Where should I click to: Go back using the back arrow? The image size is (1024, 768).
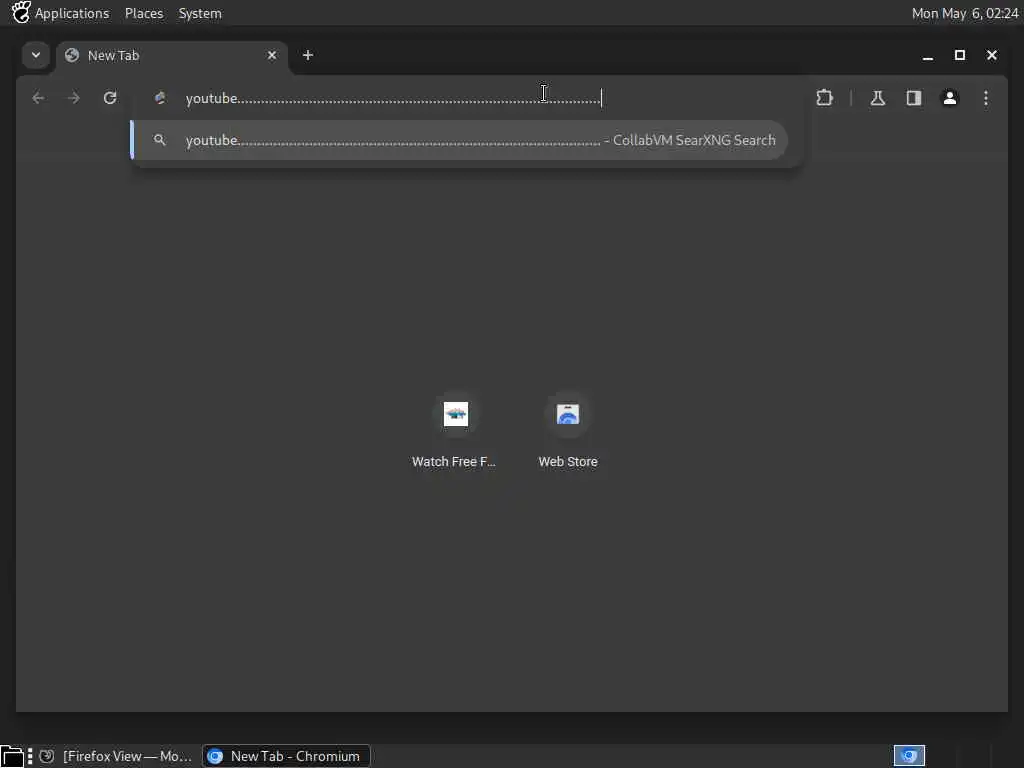pos(39,98)
